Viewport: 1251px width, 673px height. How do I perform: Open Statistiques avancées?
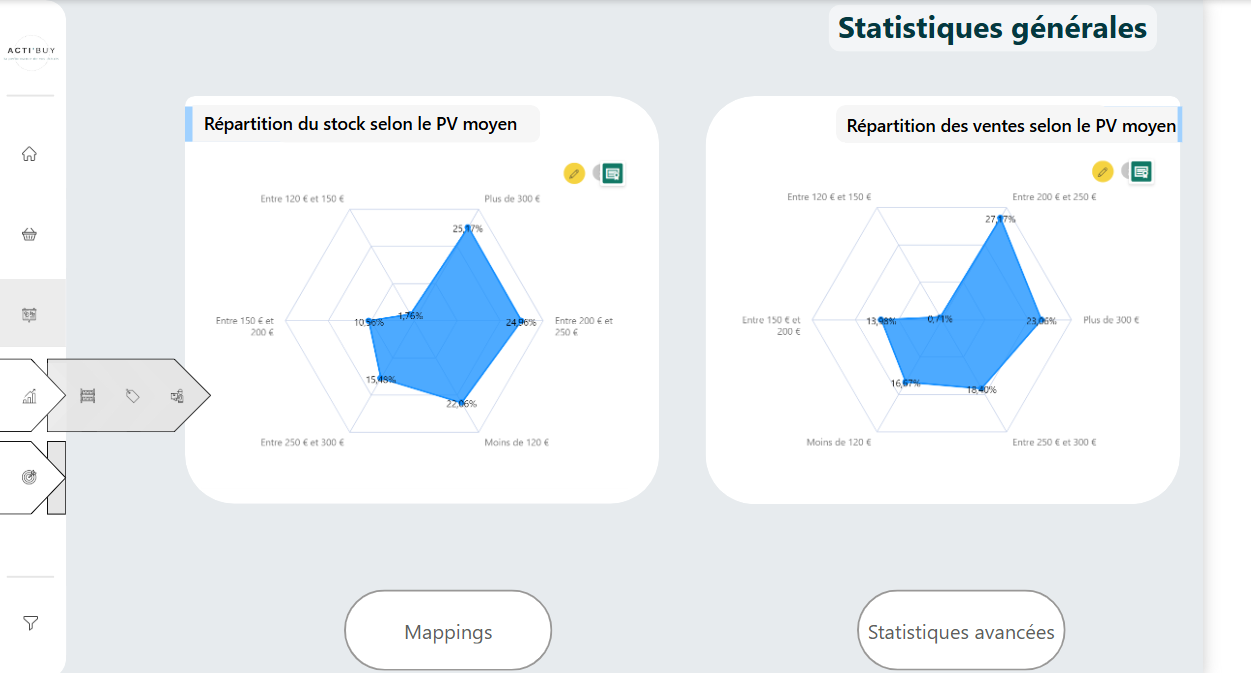click(x=961, y=631)
